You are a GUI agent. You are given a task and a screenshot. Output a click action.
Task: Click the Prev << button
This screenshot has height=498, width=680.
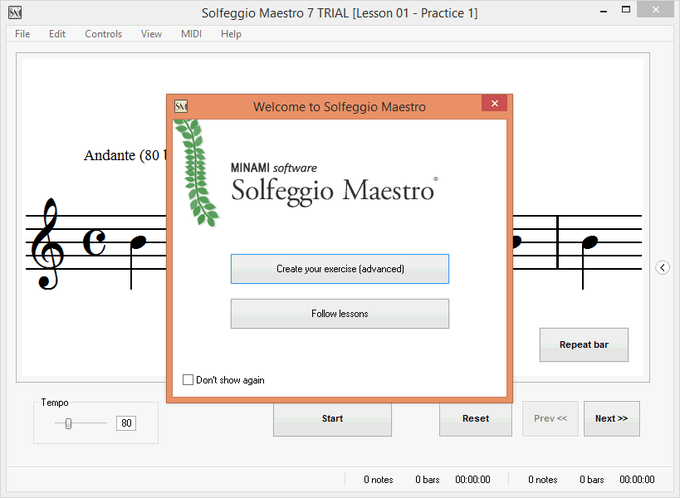[550, 419]
